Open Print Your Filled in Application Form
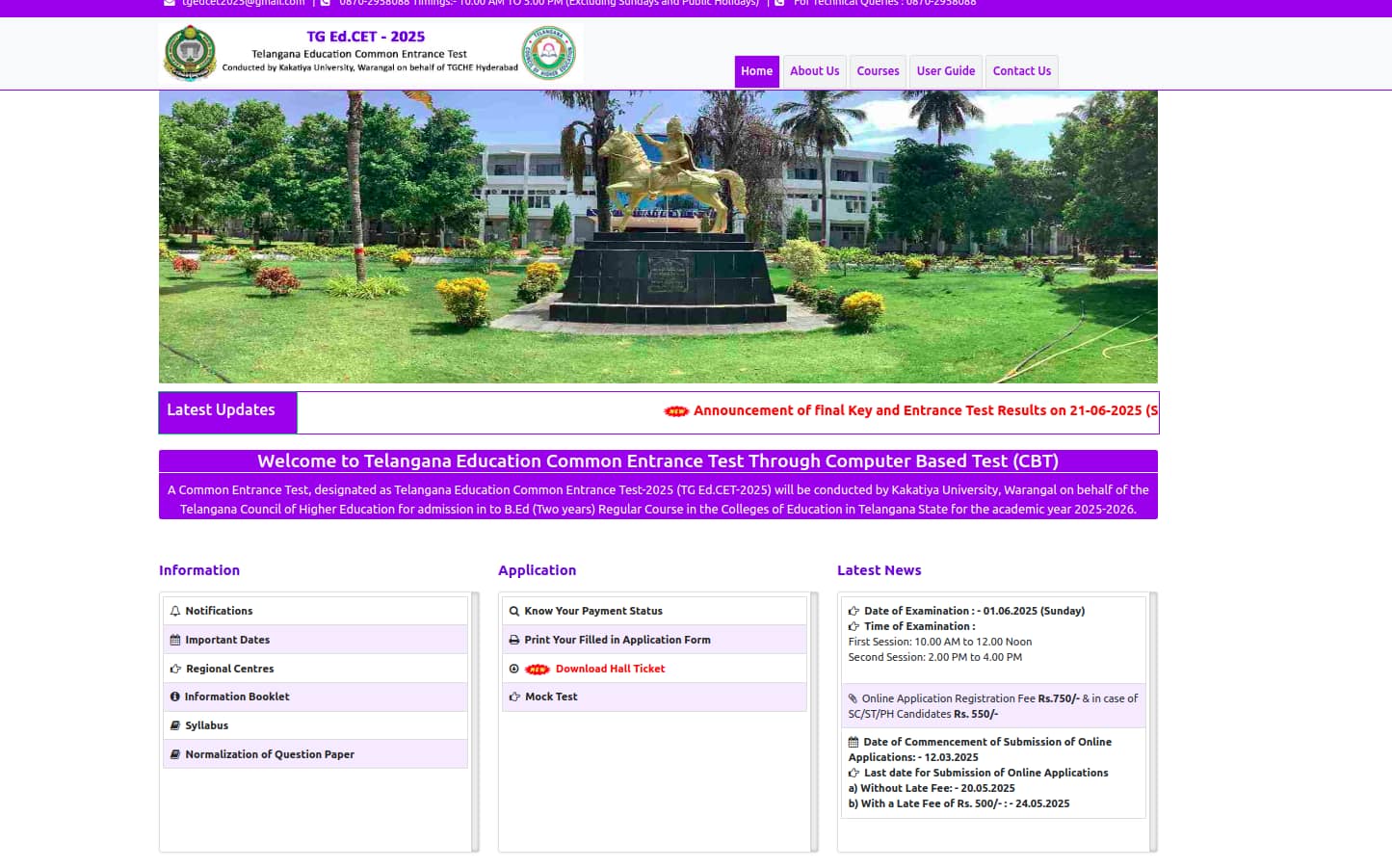 coord(617,640)
